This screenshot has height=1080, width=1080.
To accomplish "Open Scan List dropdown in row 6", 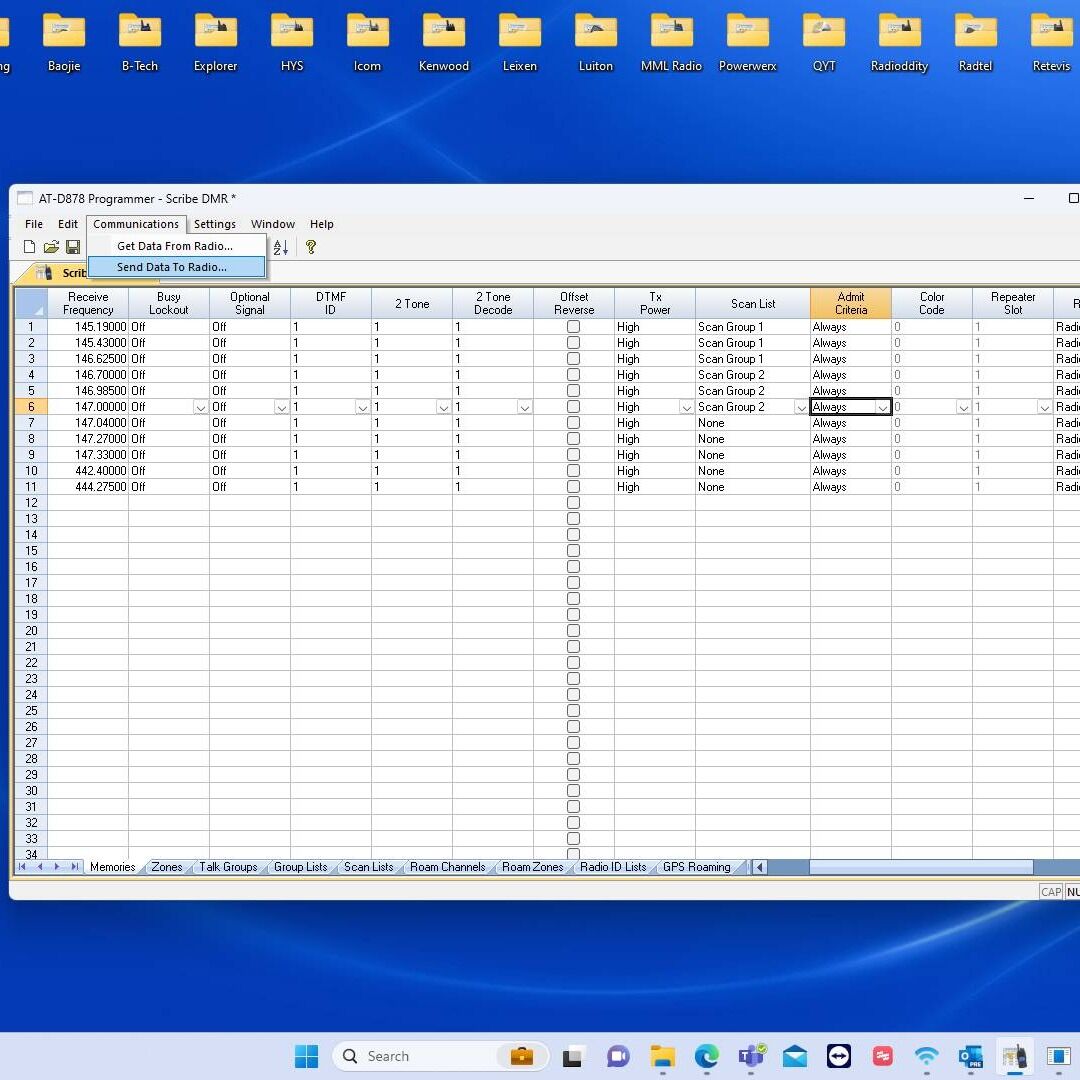I will tap(801, 407).
